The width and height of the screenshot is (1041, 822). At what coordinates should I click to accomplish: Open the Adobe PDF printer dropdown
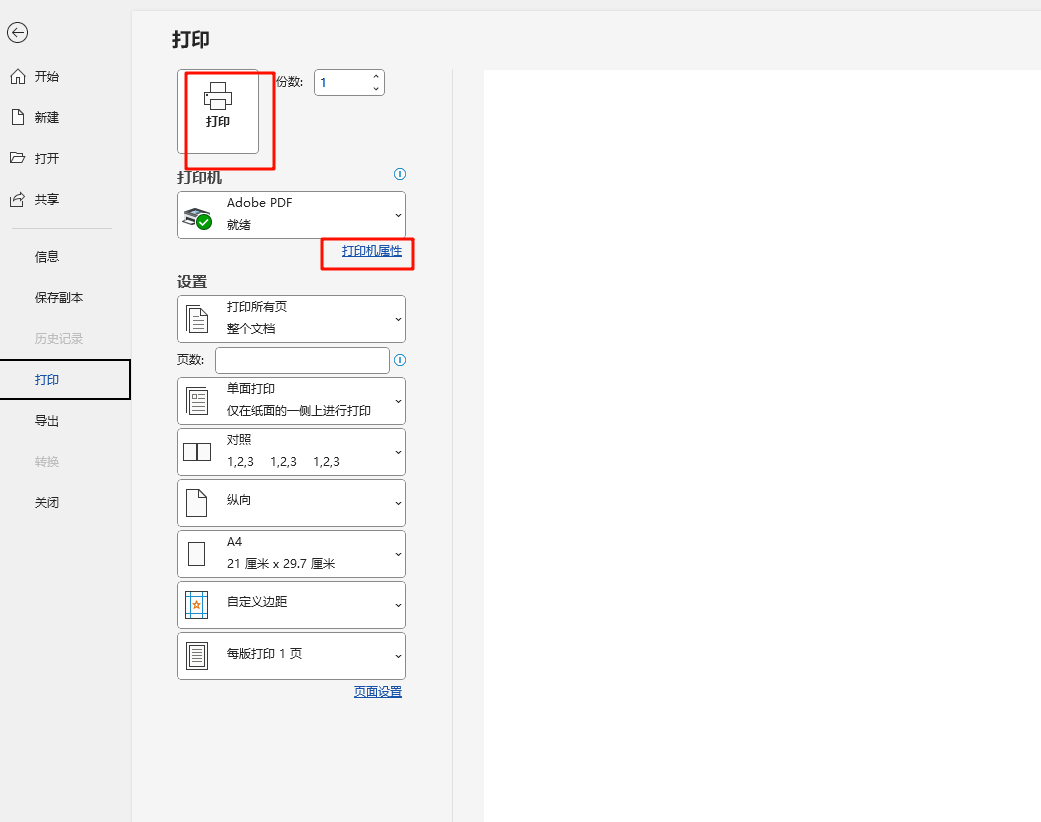[291, 215]
